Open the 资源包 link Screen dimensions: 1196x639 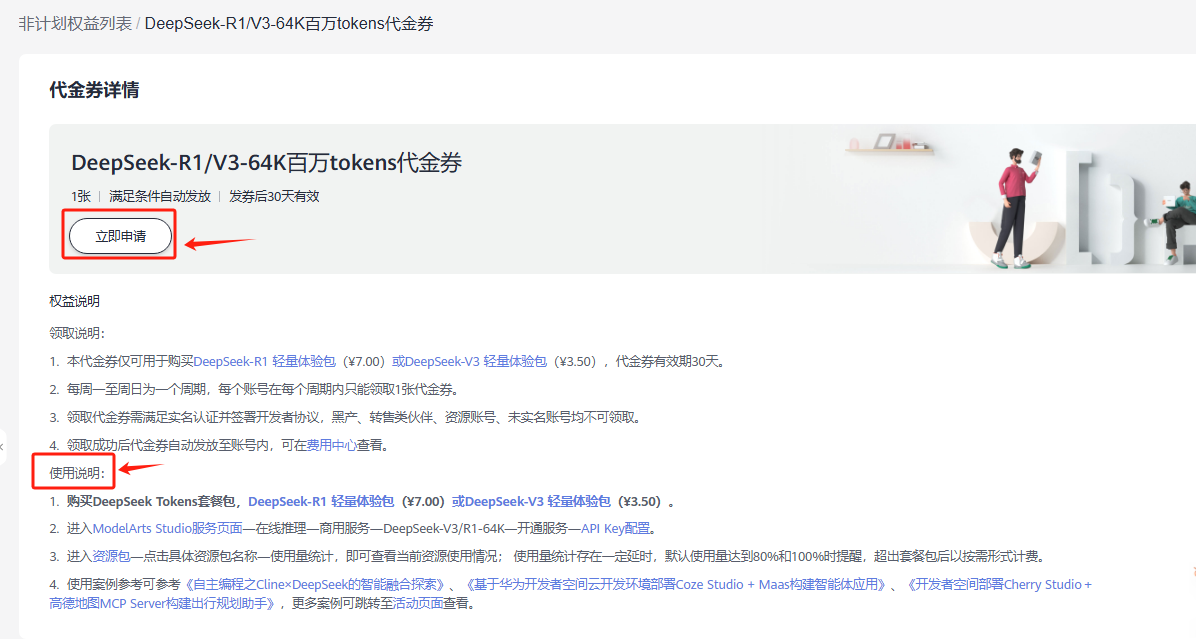point(111,557)
